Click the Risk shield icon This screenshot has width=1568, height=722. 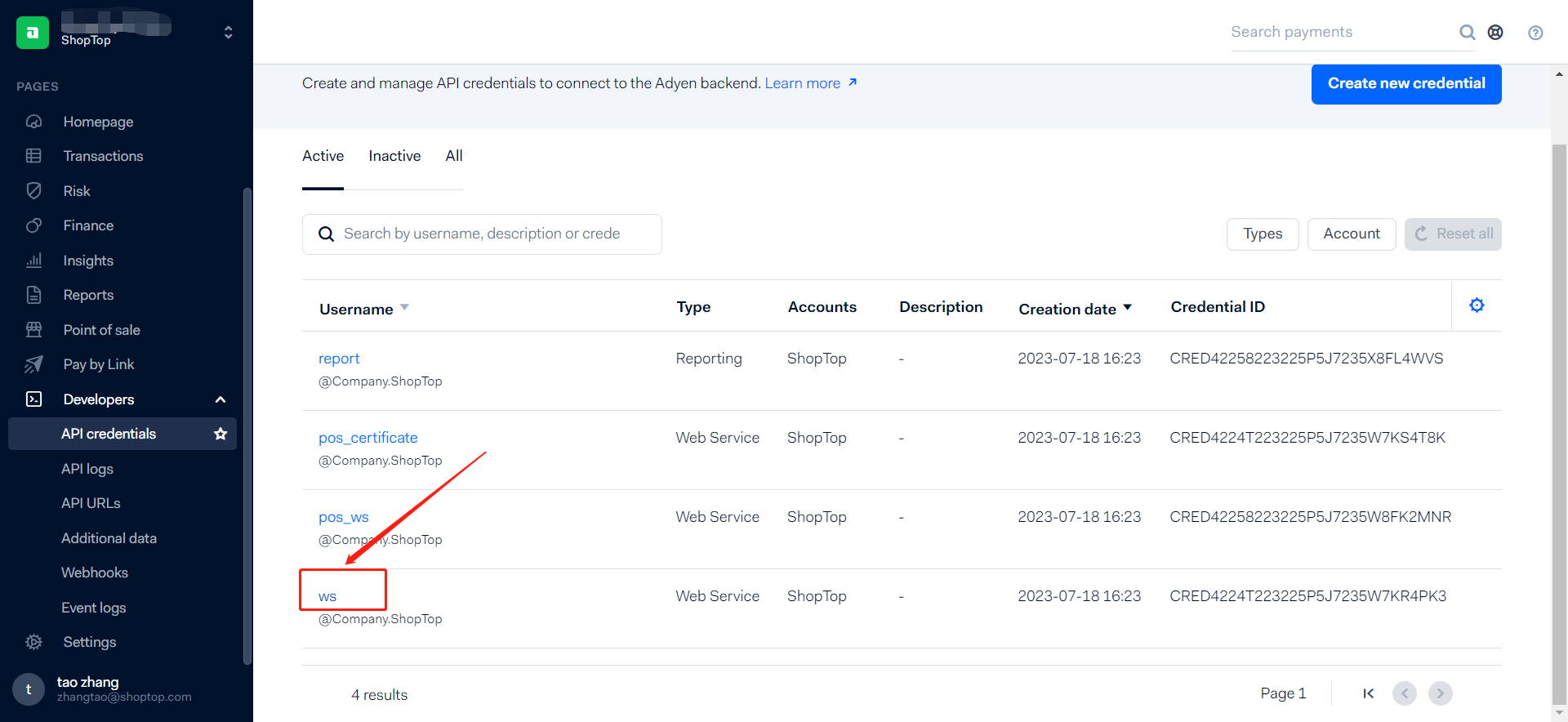tap(33, 191)
